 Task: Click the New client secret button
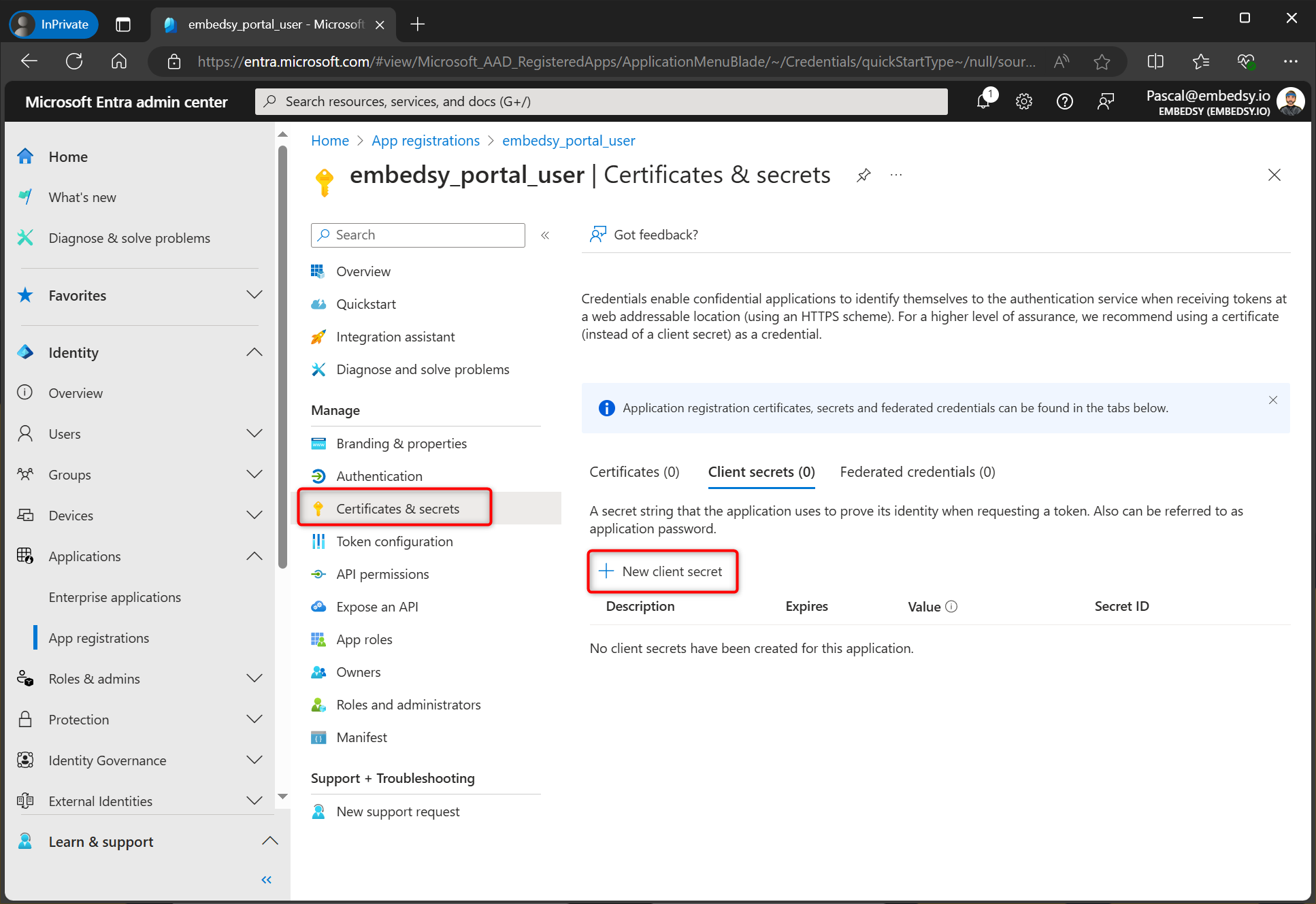pos(662,571)
